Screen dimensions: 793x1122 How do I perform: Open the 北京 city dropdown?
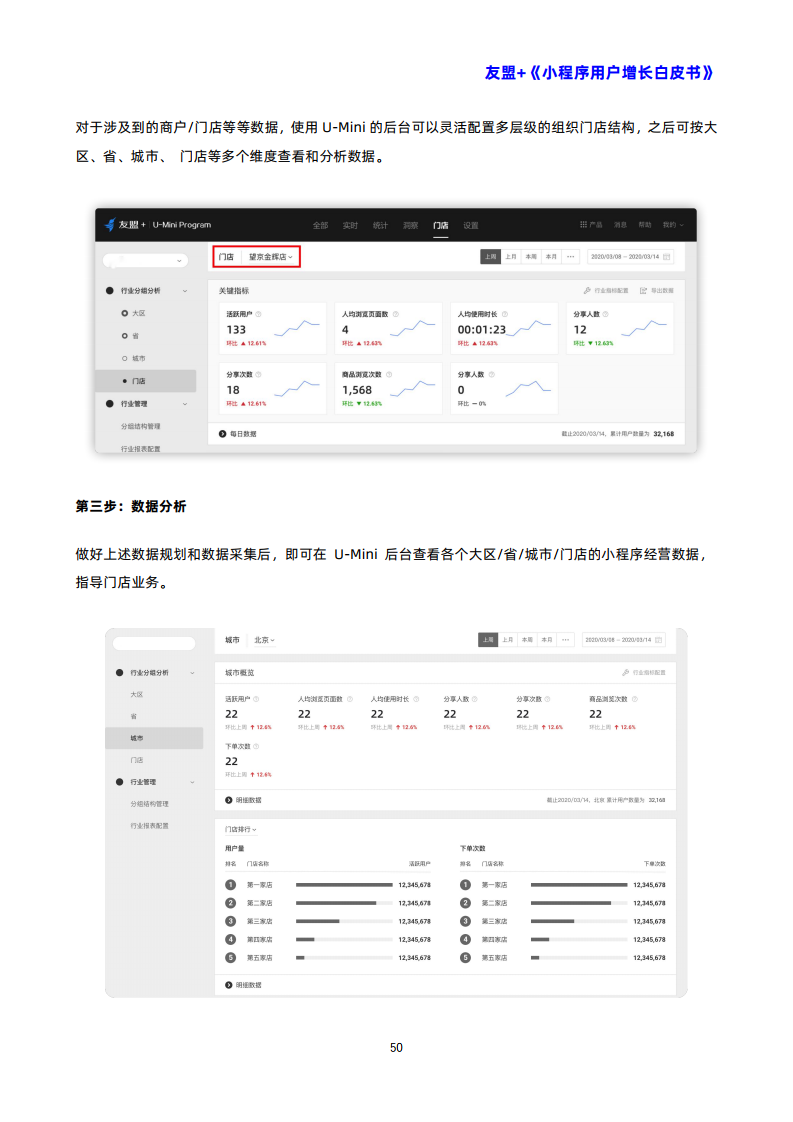[x=264, y=639]
